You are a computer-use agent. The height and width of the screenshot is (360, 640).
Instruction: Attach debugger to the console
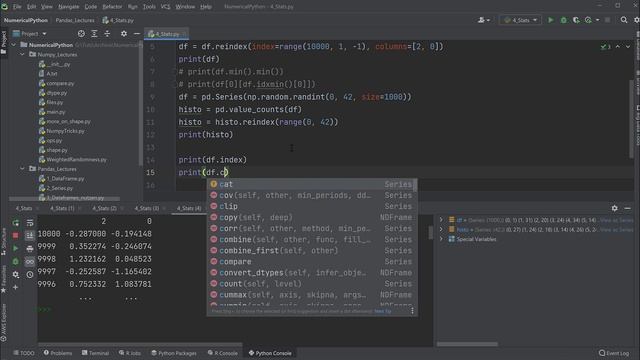(16, 261)
